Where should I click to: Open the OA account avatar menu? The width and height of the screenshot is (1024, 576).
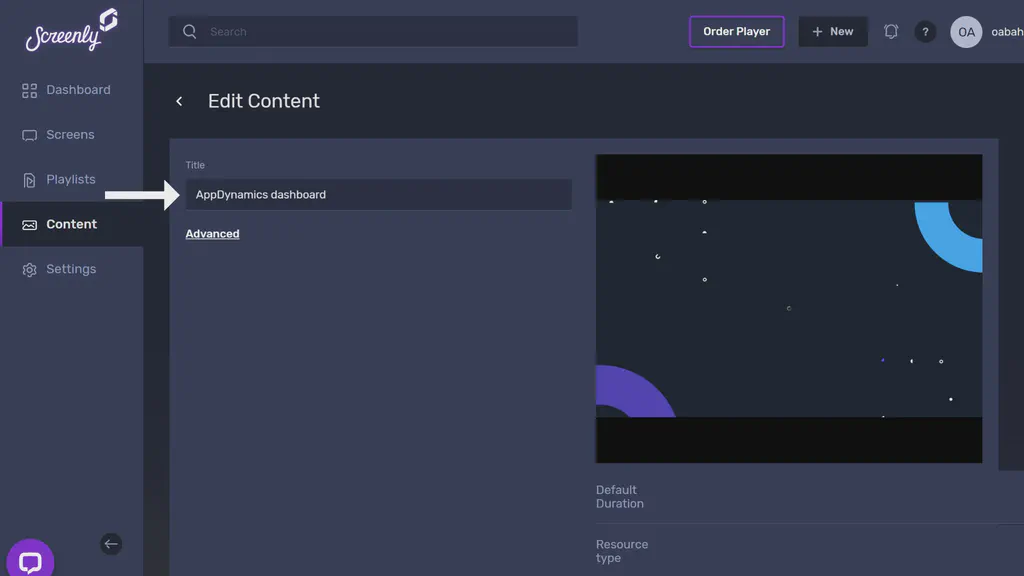point(966,31)
